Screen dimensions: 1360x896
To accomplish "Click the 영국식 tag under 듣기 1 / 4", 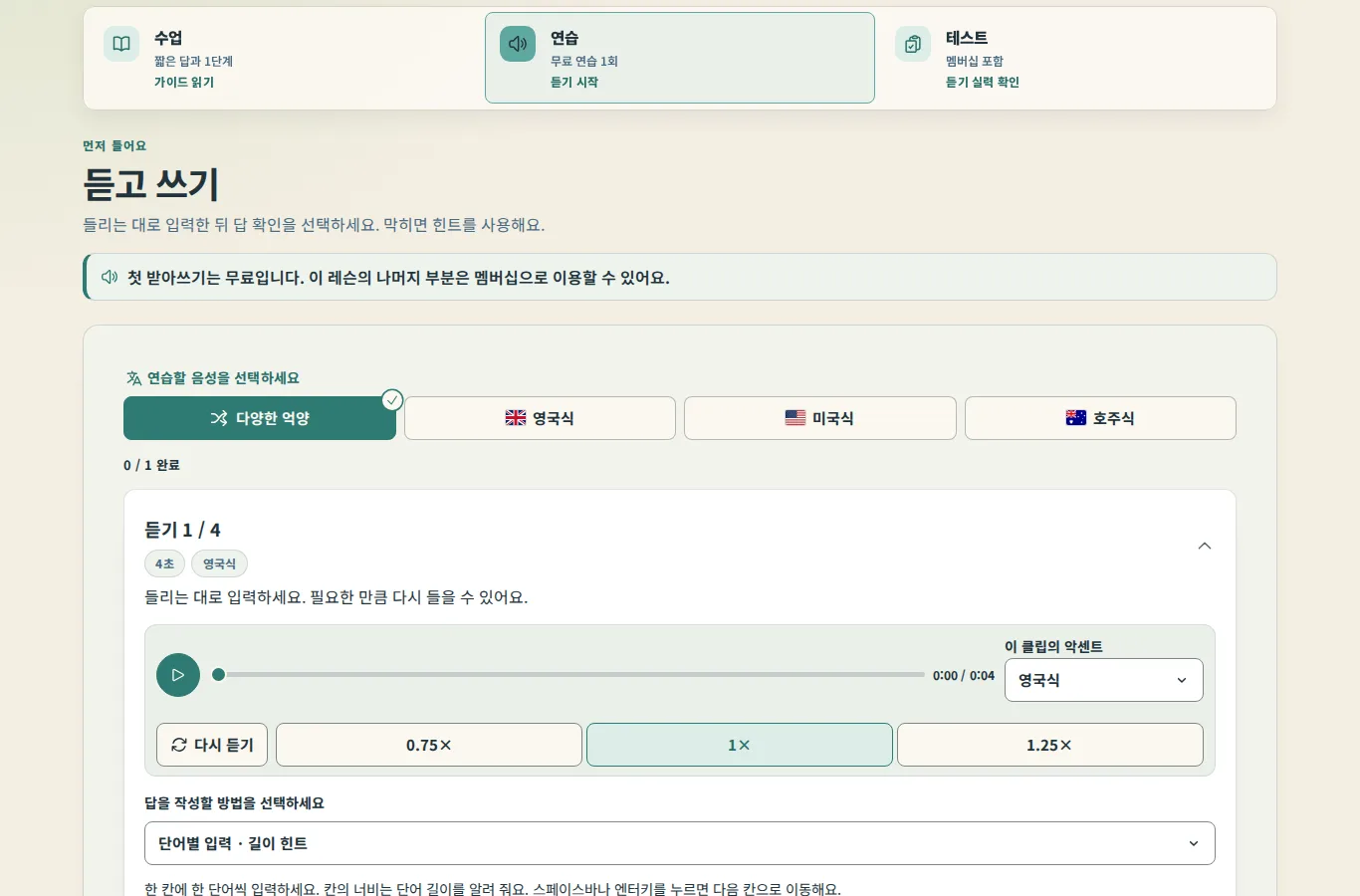I will click(219, 563).
